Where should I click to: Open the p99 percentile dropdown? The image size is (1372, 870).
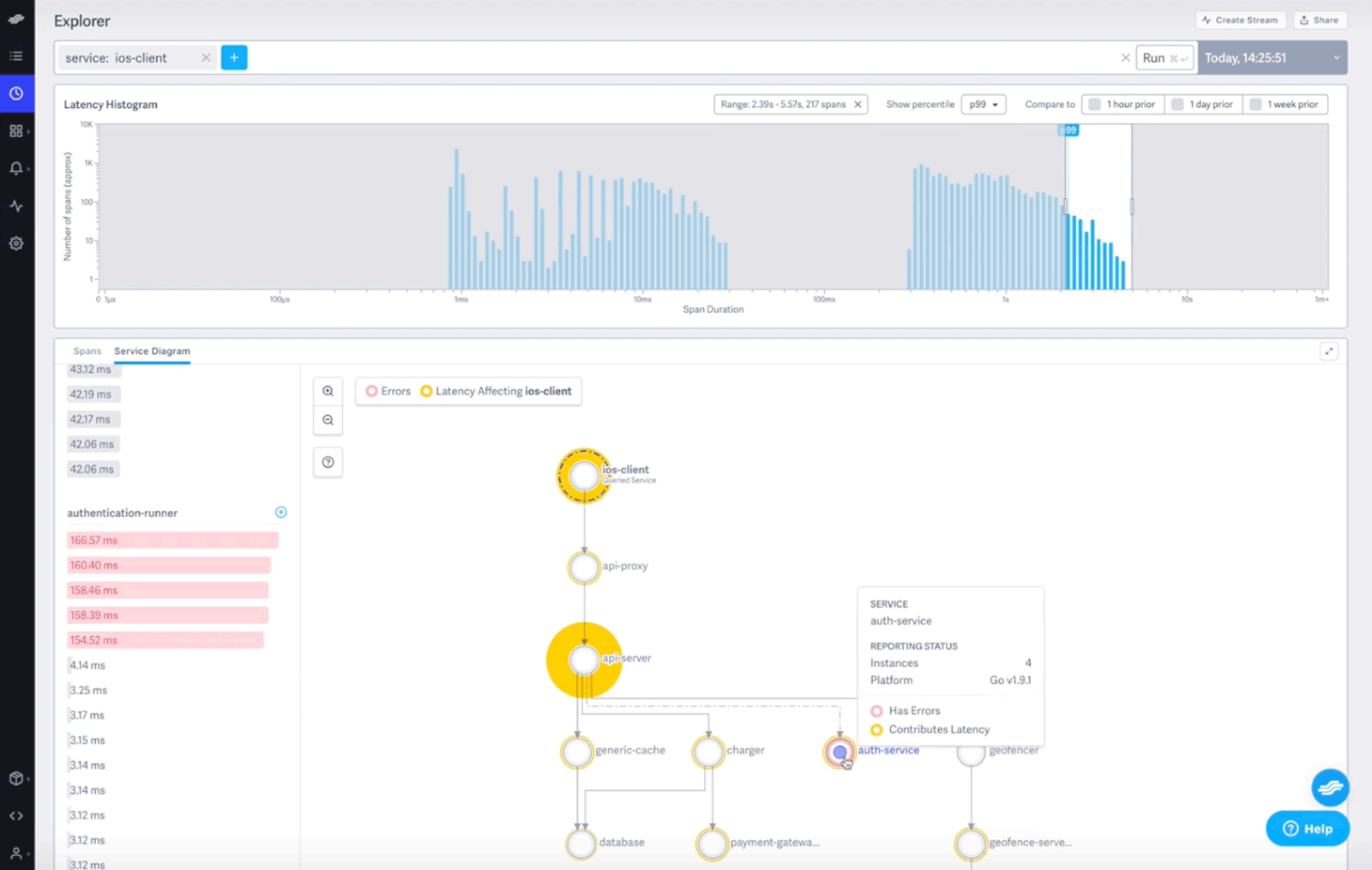coord(983,105)
